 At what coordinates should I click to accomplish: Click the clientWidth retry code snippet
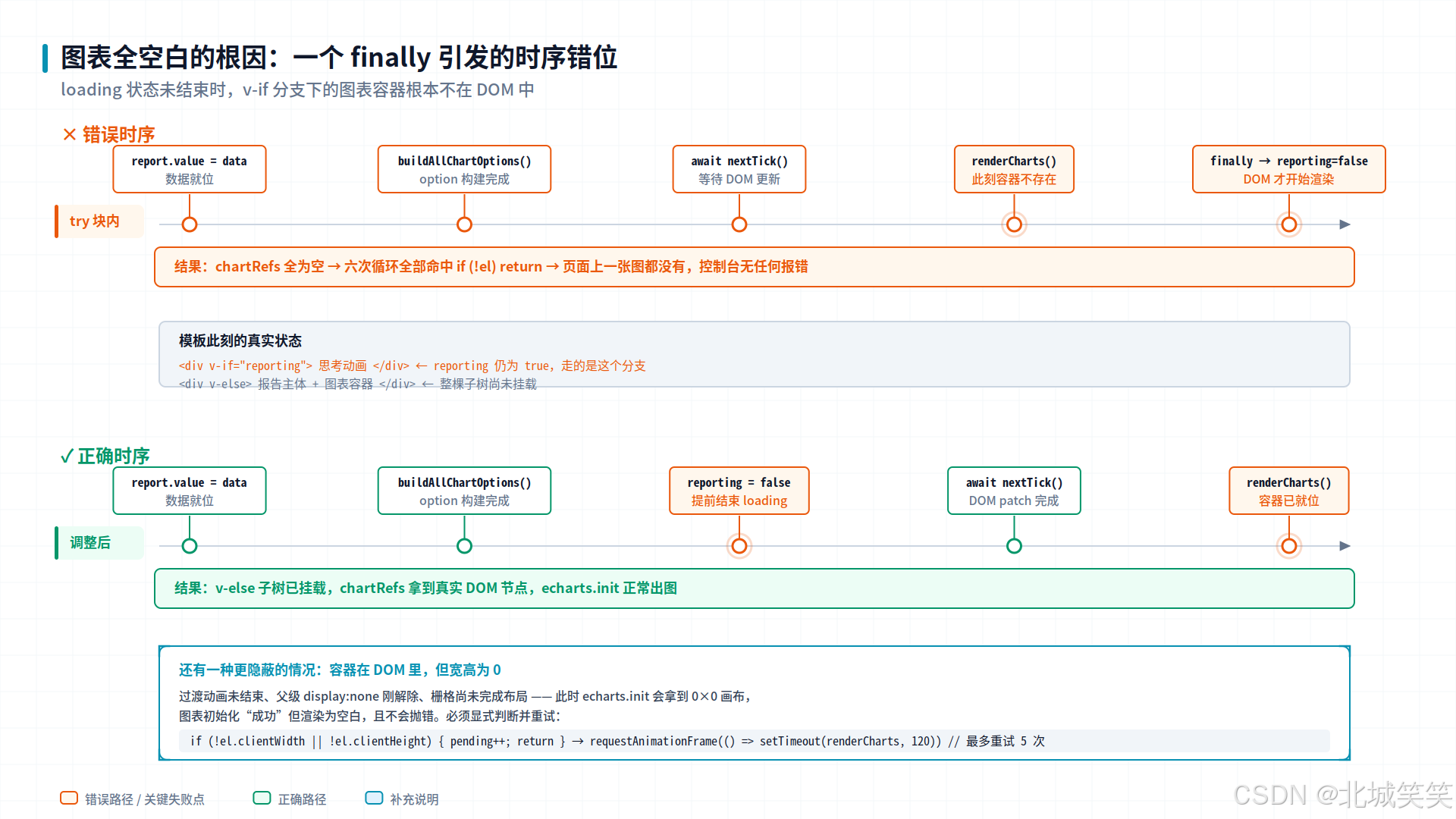755,742
